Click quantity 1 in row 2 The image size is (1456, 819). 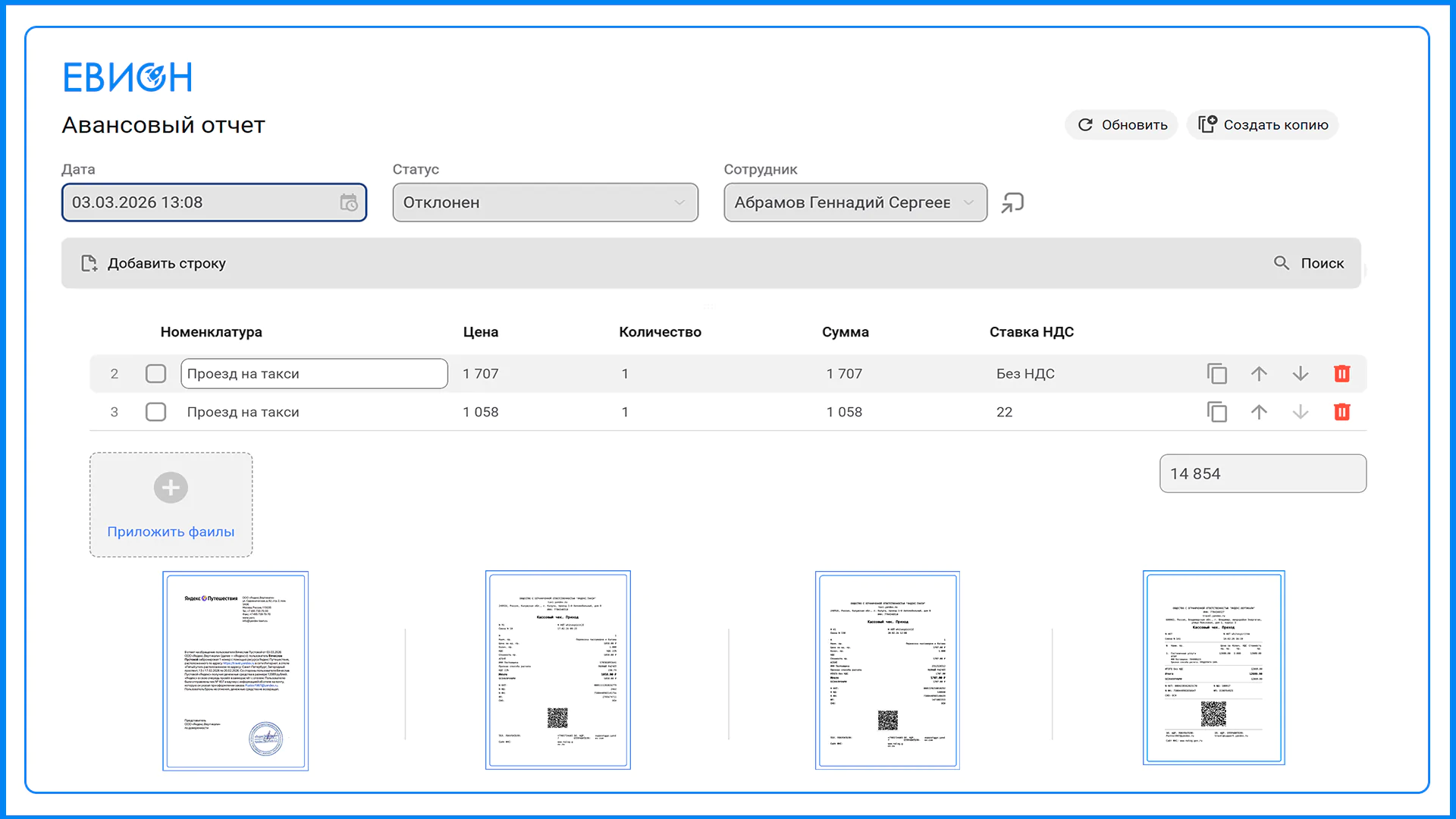tap(625, 374)
